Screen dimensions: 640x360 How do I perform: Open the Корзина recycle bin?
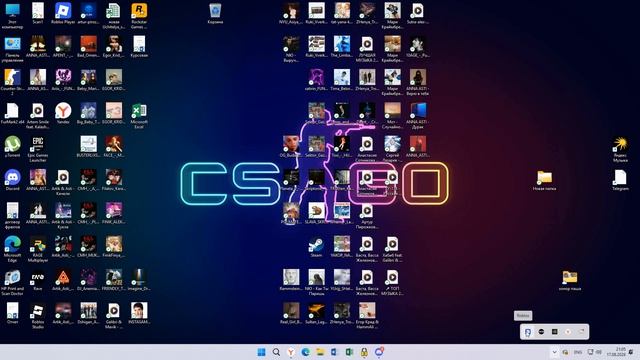(215, 13)
